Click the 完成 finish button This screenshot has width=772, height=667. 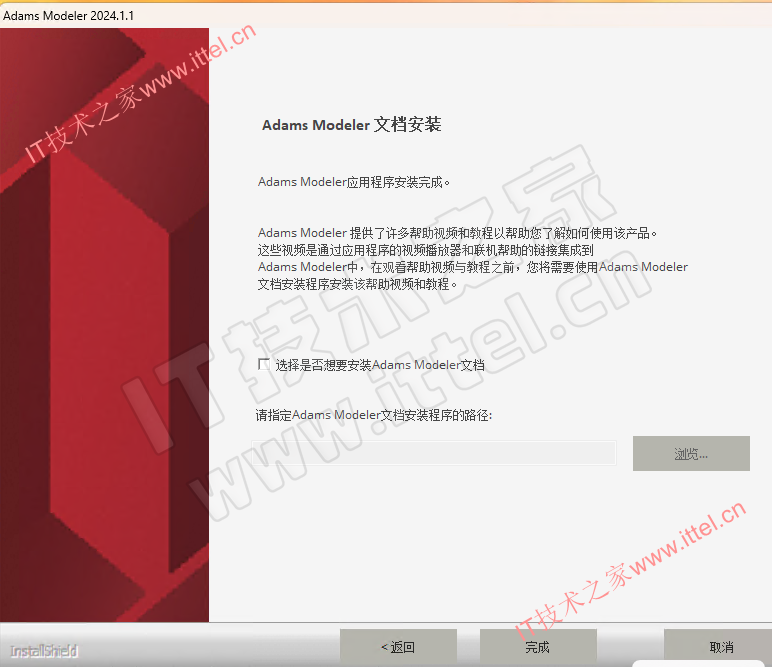(x=538, y=646)
